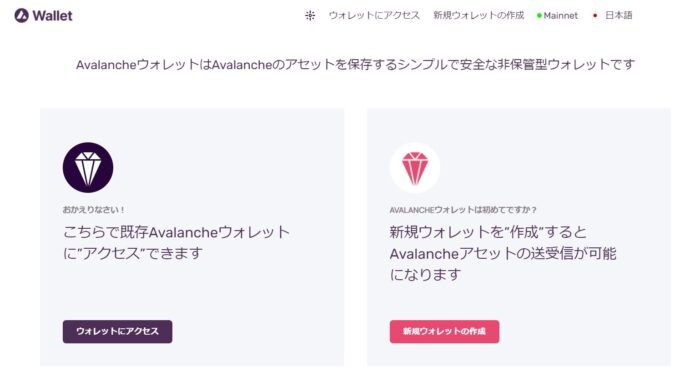Open the 日本語 language dropdown
This screenshot has width=700, height=377.
pos(618,16)
